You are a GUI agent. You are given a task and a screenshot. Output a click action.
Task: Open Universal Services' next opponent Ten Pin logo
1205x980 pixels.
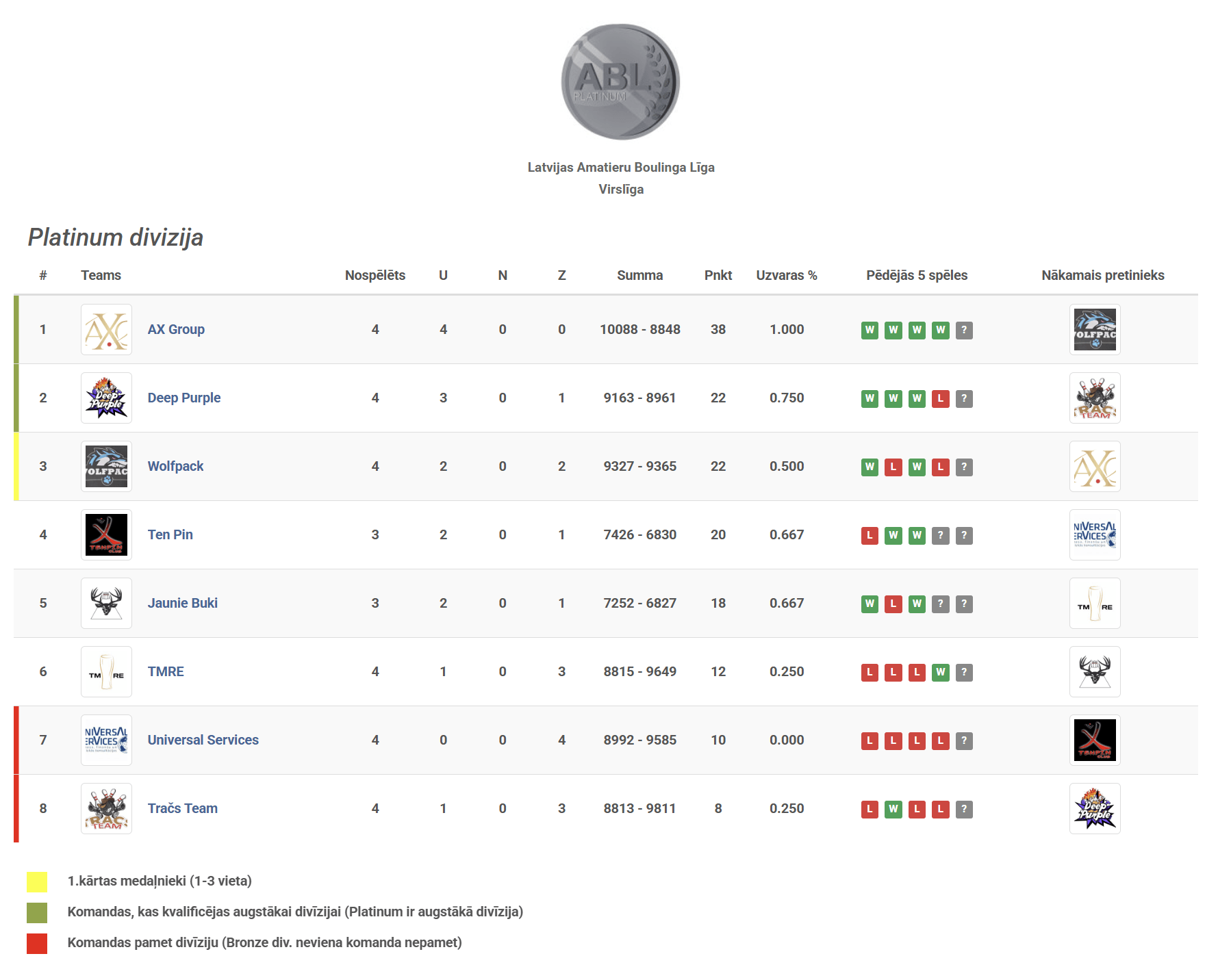click(x=1095, y=740)
